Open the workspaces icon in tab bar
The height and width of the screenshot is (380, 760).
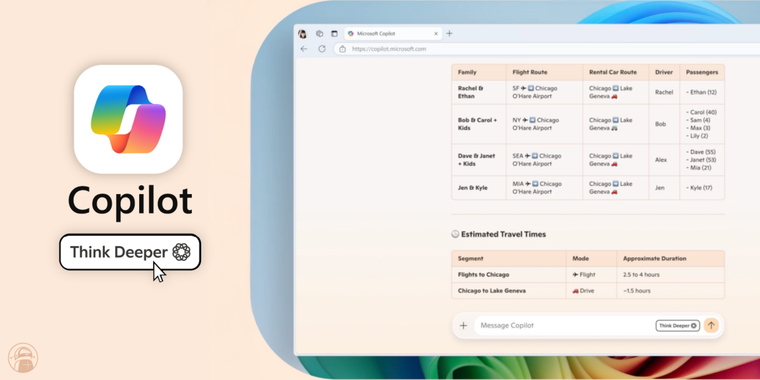pos(319,34)
